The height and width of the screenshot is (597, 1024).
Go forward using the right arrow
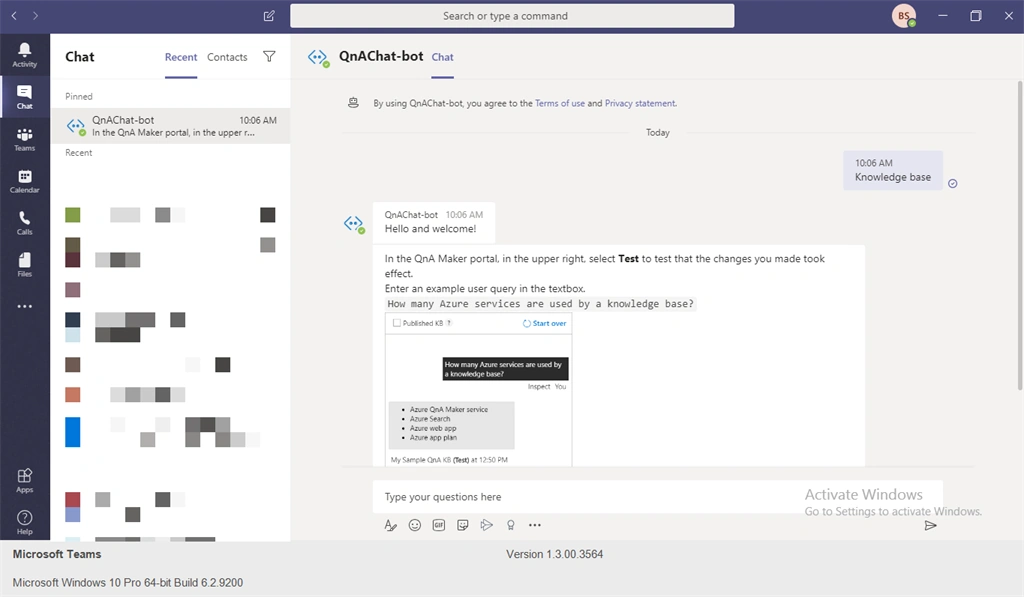click(35, 16)
